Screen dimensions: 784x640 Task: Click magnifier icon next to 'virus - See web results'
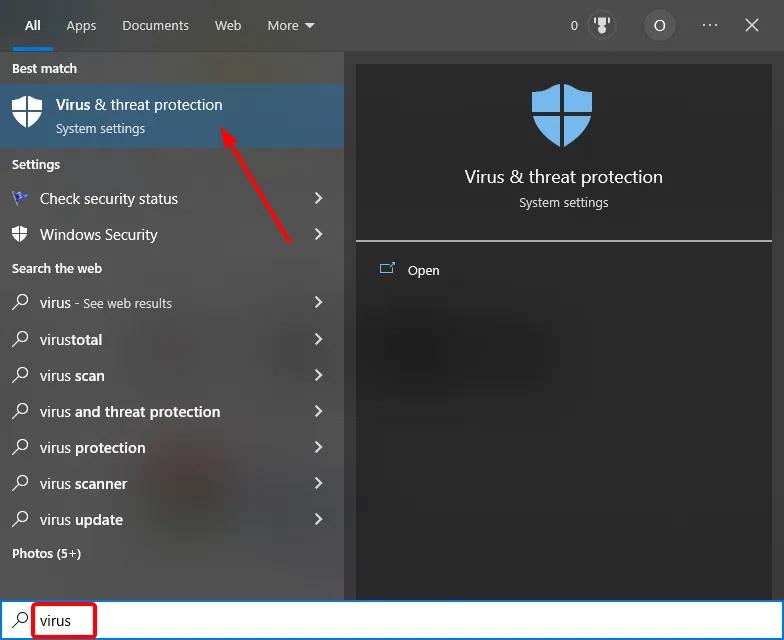pos(20,302)
